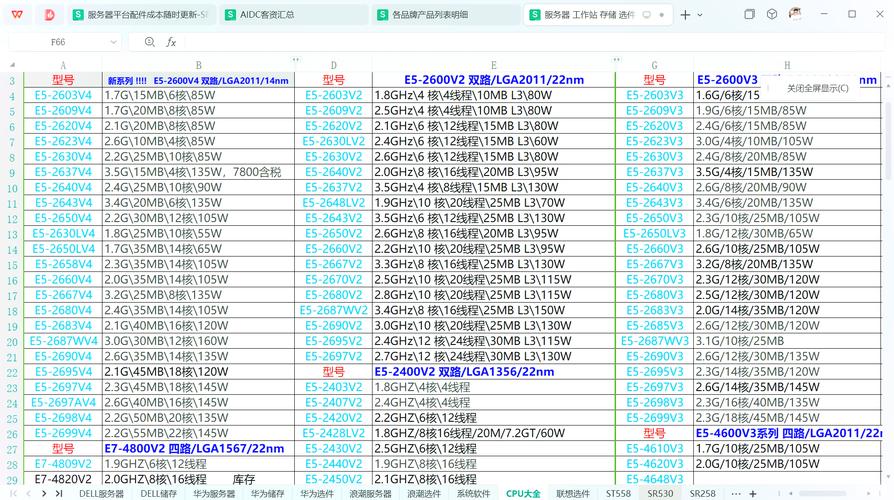
Task: Click the zoom magnifier icon in formula bar
Action: (149, 42)
